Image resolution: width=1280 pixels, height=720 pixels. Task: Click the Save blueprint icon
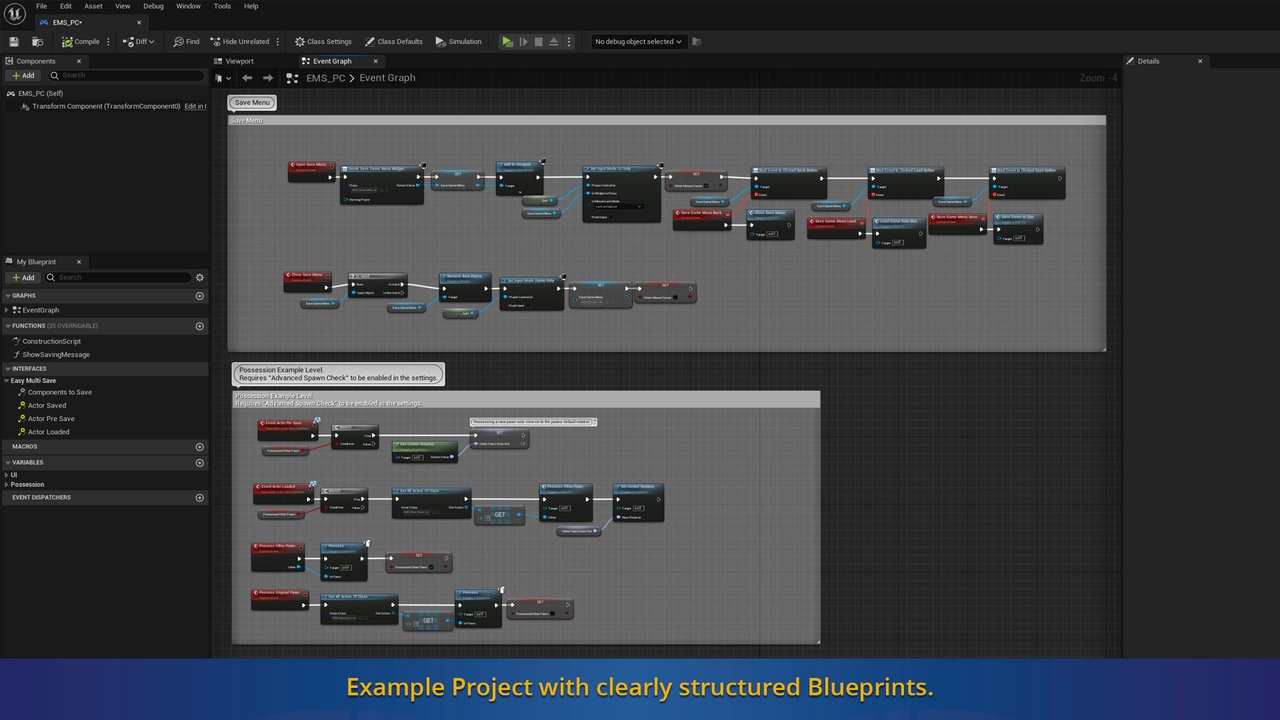pos(14,42)
